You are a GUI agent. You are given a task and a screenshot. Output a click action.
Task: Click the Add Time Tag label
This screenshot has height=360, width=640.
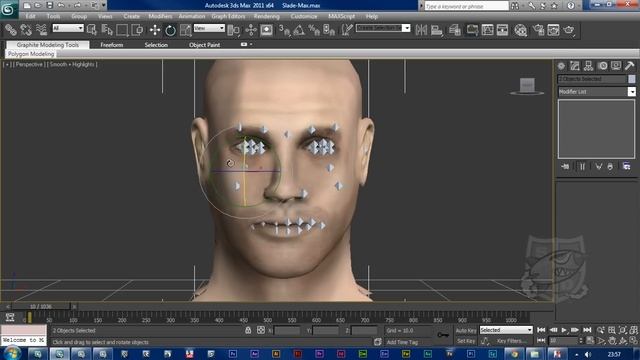(402, 342)
